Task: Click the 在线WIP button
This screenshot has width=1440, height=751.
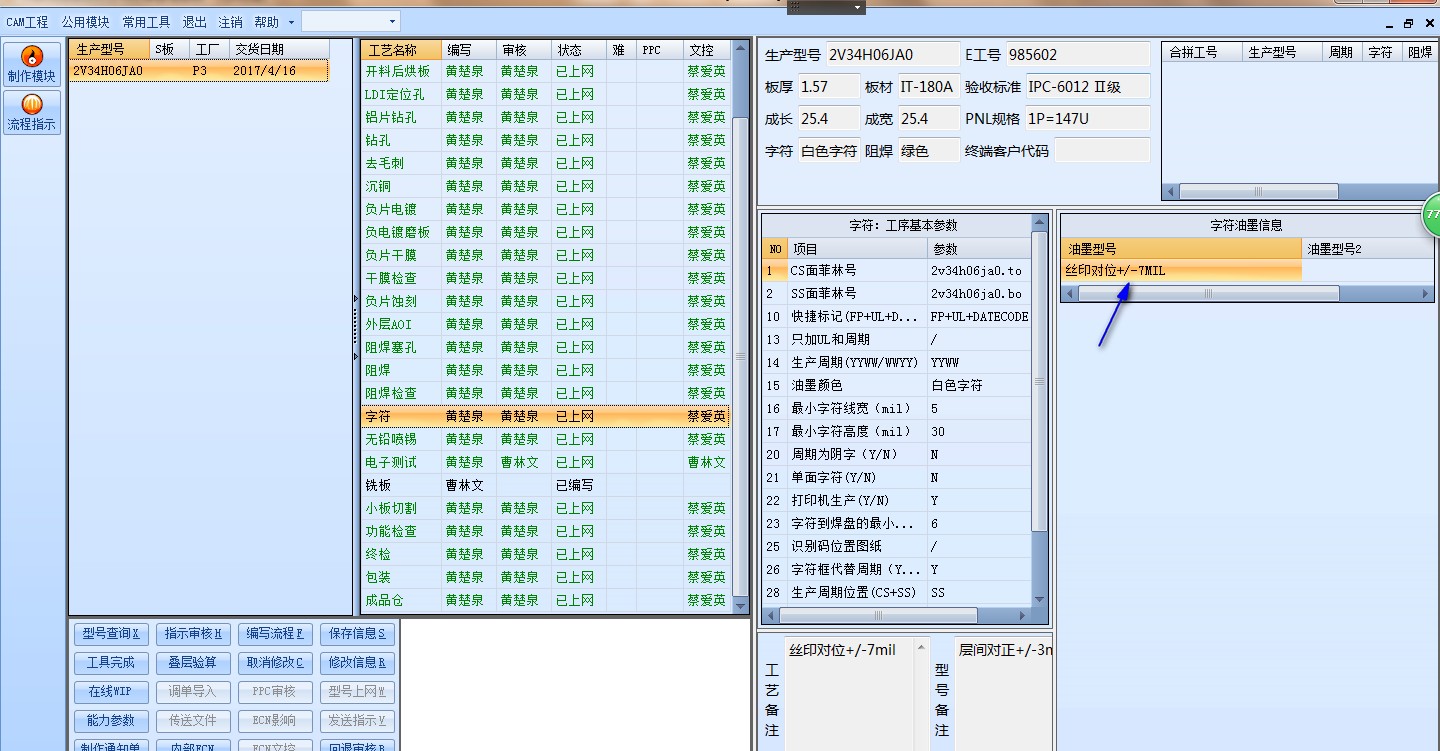Action: 110,692
